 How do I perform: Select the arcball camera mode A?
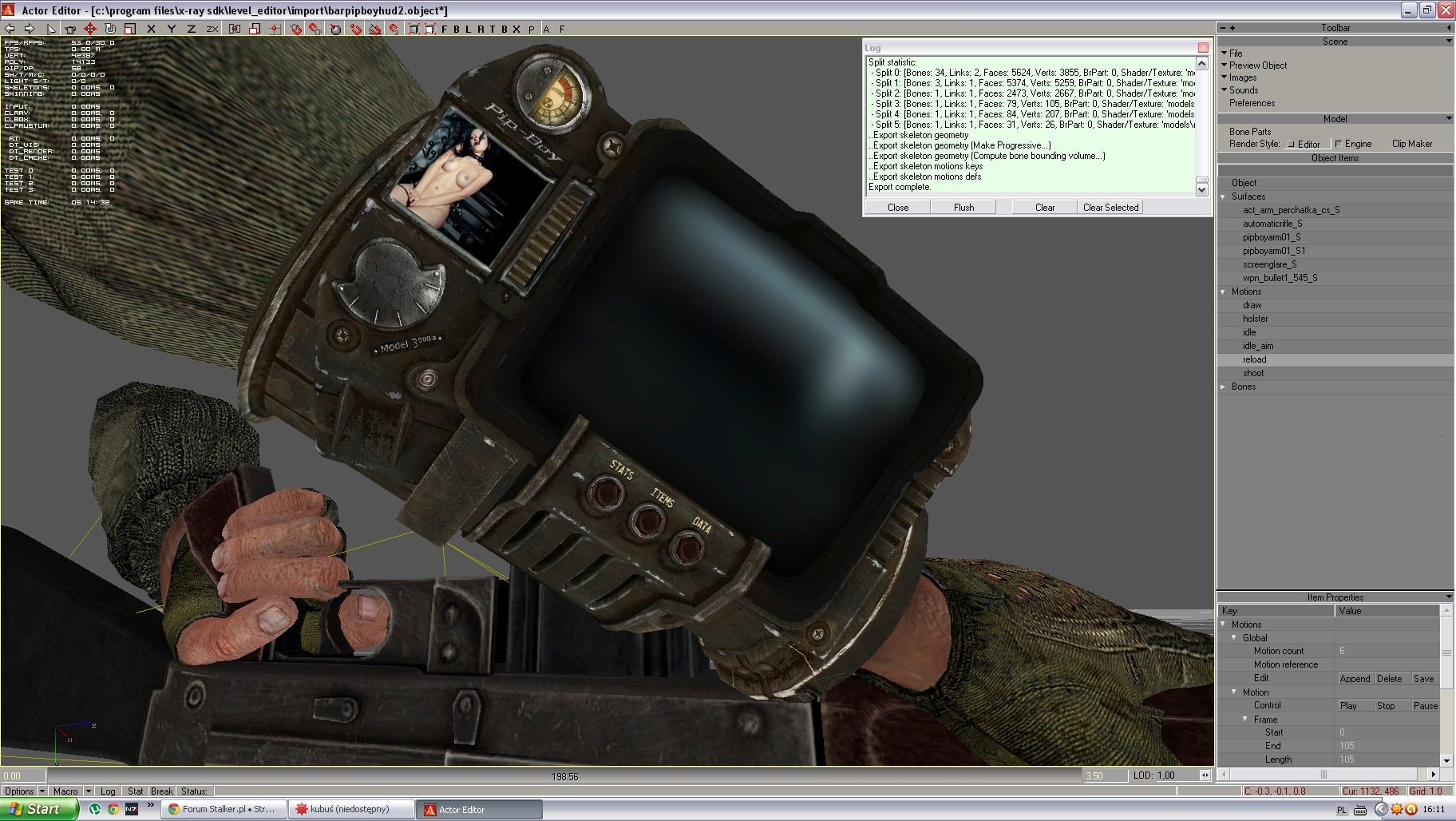coord(546,29)
